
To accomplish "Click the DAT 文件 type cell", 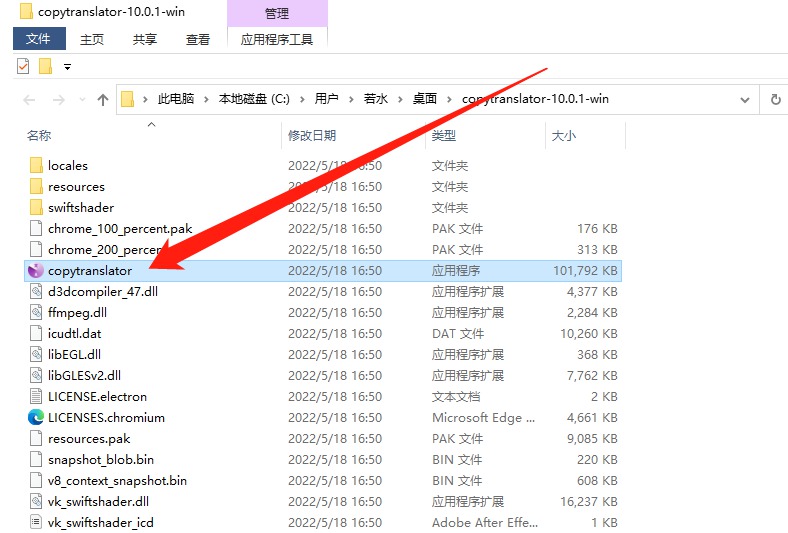I will pos(457,334).
